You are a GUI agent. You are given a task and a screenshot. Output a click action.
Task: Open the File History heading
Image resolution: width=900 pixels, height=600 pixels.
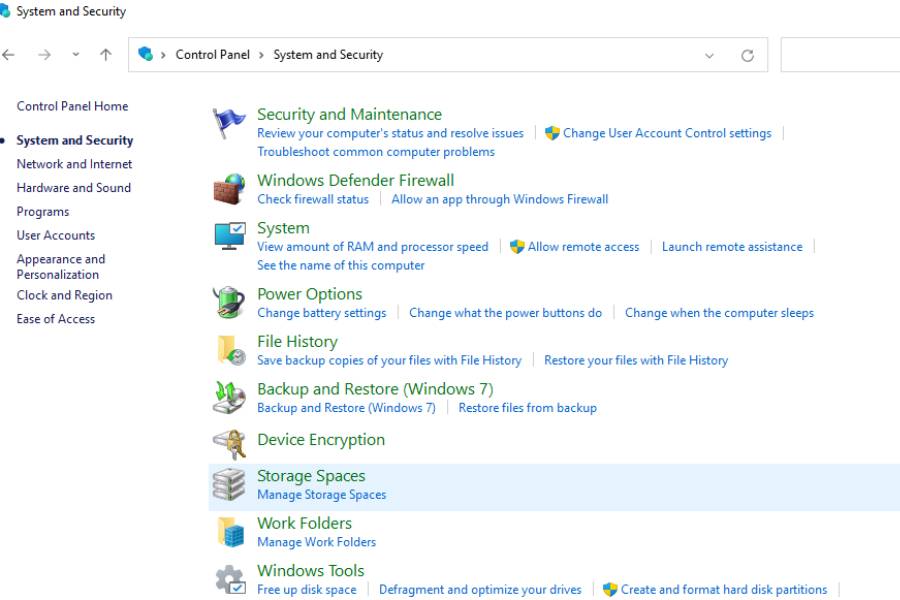pos(297,342)
